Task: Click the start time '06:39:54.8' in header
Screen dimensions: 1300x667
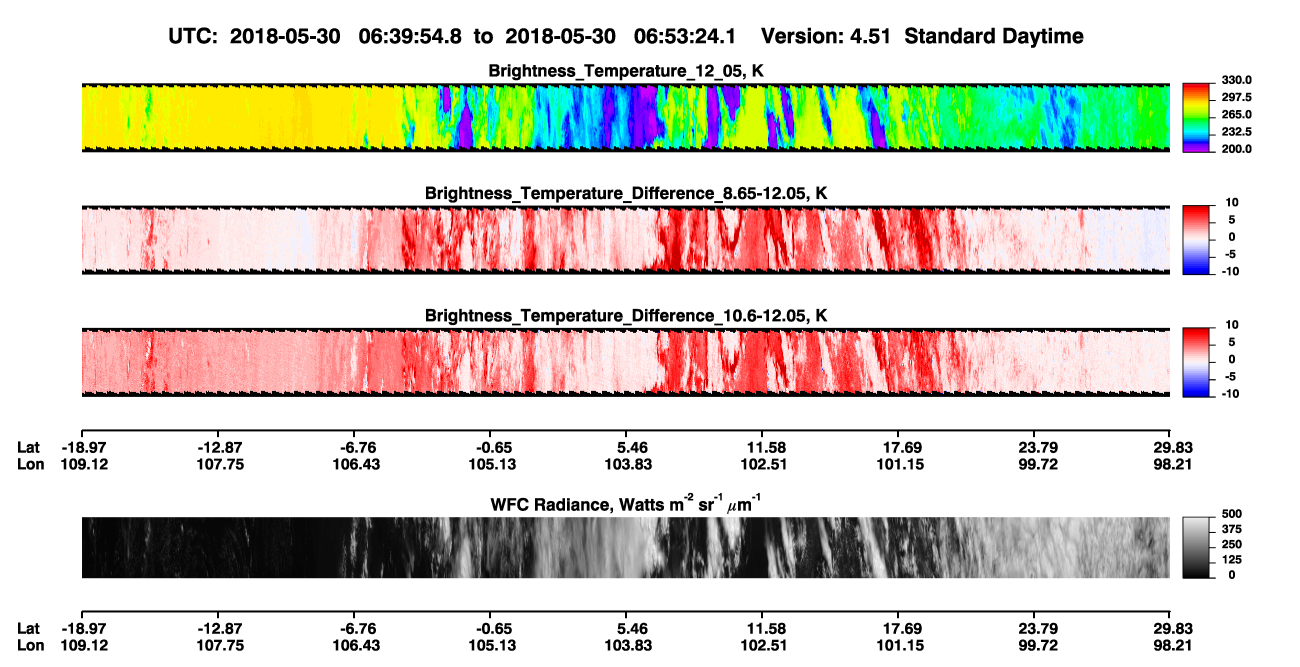Action: [410, 36]
